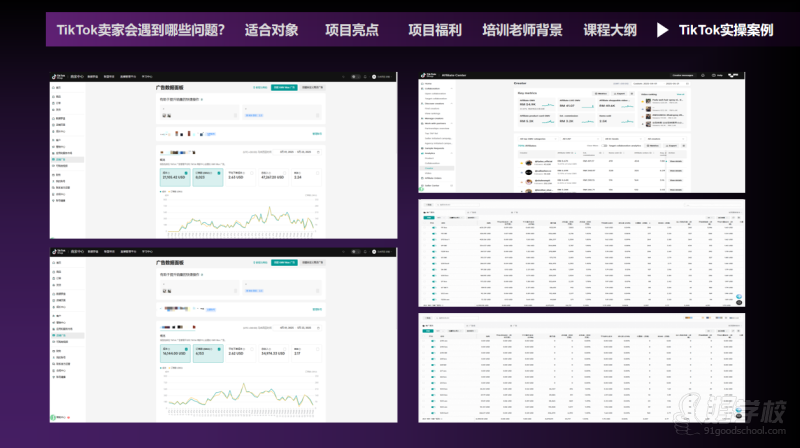Select the 项目亮点 tab
The height and width of the screenshot is (448, 800).
(x=352, y=30)
